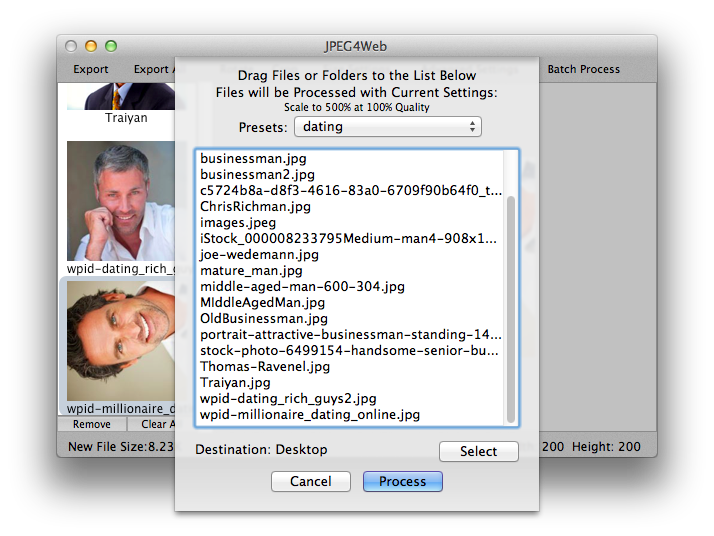Click the wpid-dating_rich thumbnail image
714x536 pixels.
121,201
